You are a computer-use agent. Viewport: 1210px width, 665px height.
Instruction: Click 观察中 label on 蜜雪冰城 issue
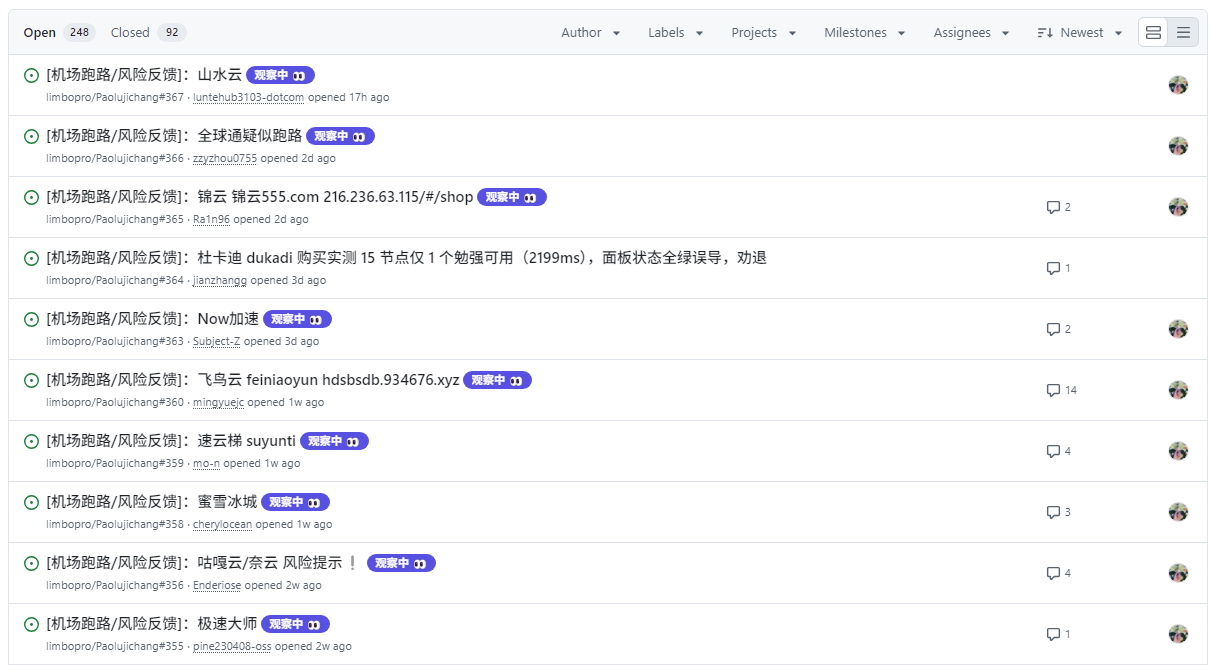coord(295,502)
